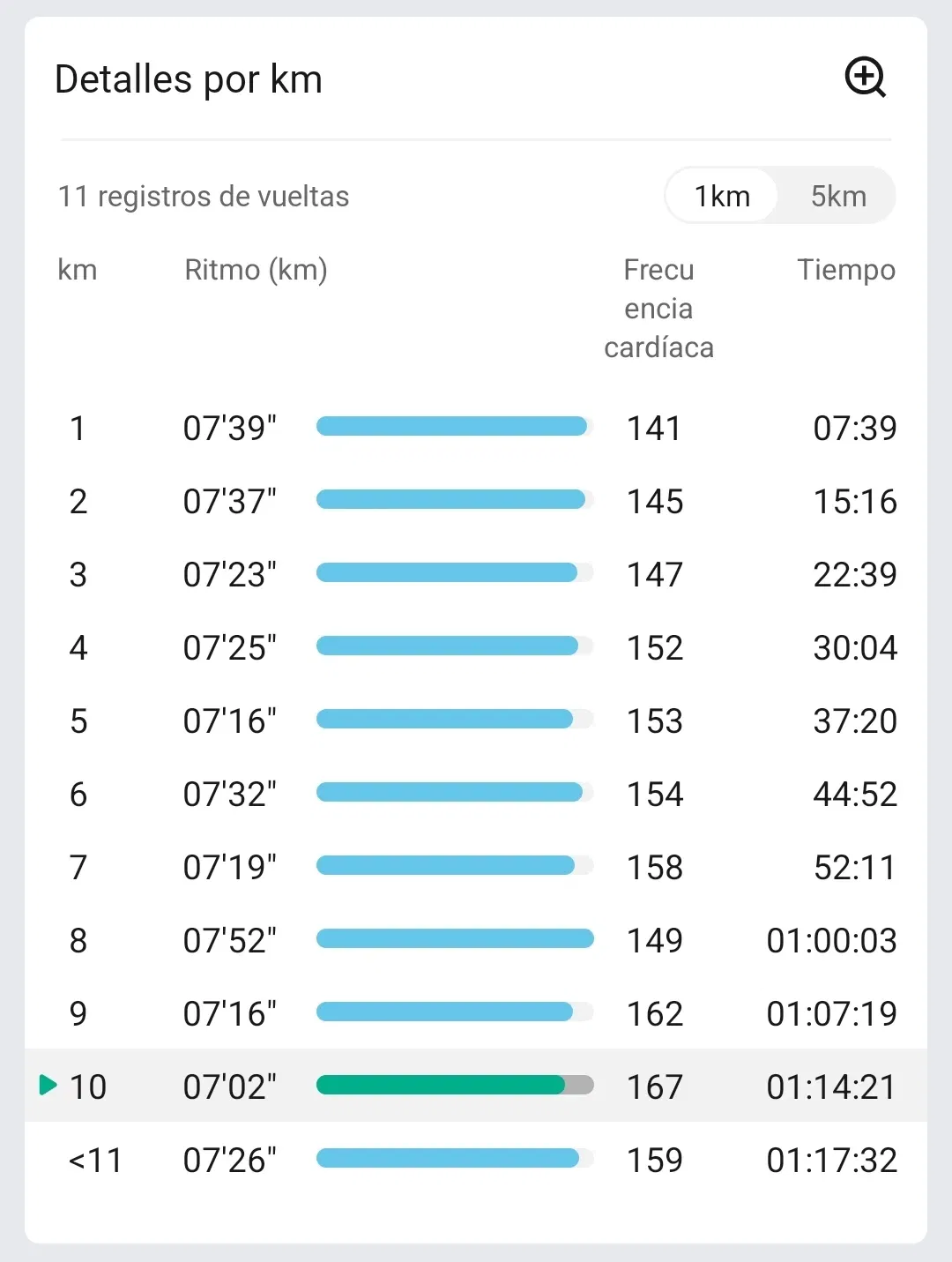Screen dimensions: 952x1262
Task: Click the green pace bar for km 10
Action: [441, 1085]
